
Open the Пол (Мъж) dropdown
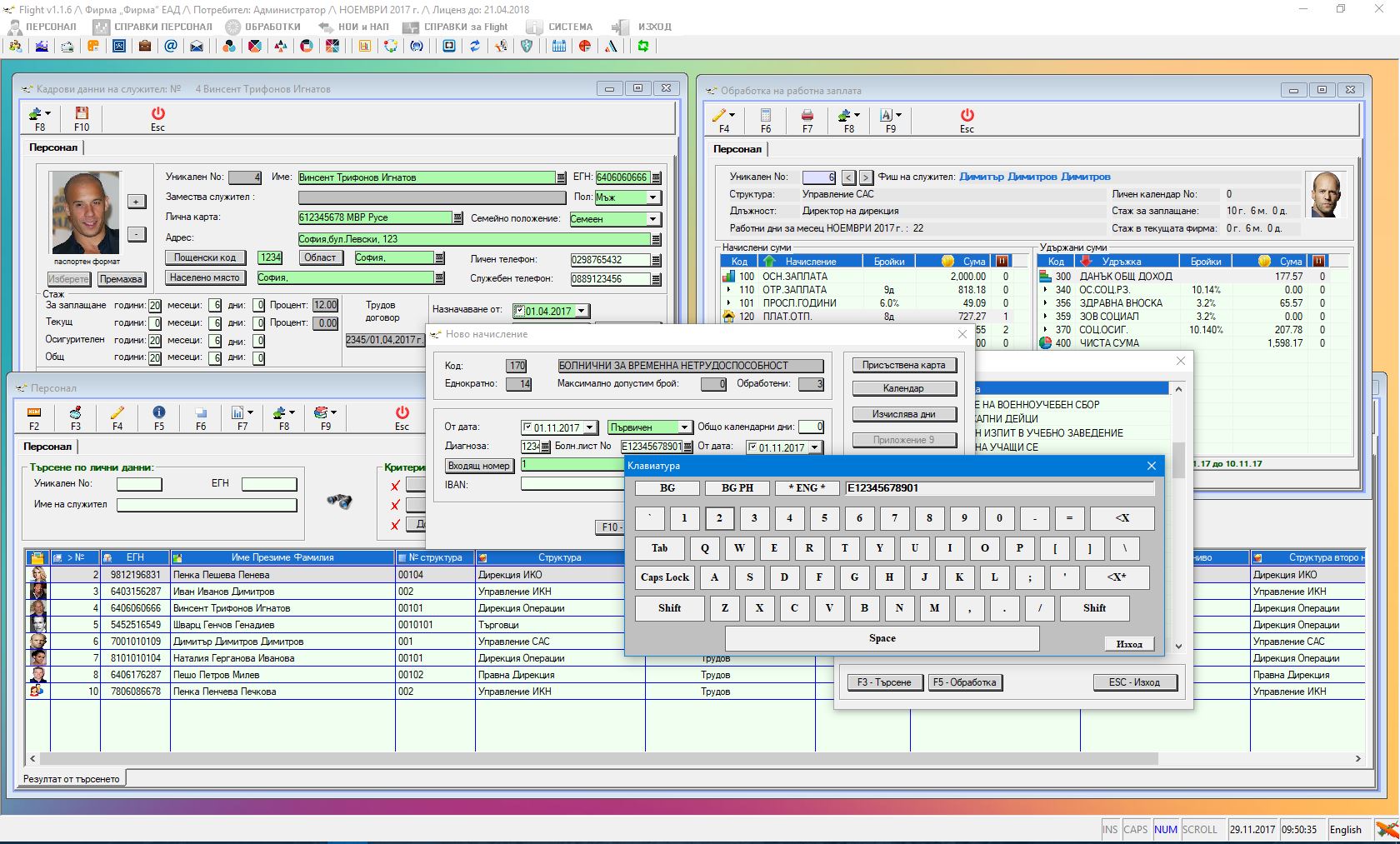pos(653,197)
